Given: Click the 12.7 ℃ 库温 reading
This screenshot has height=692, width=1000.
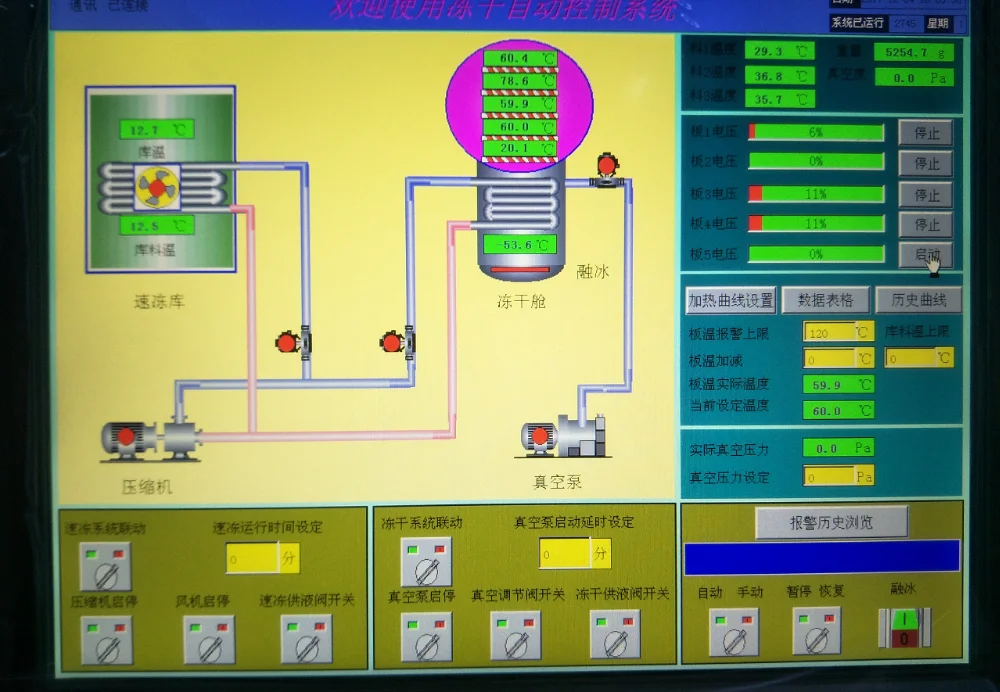Looking at the screenshot, I should (x=157, y=130).
